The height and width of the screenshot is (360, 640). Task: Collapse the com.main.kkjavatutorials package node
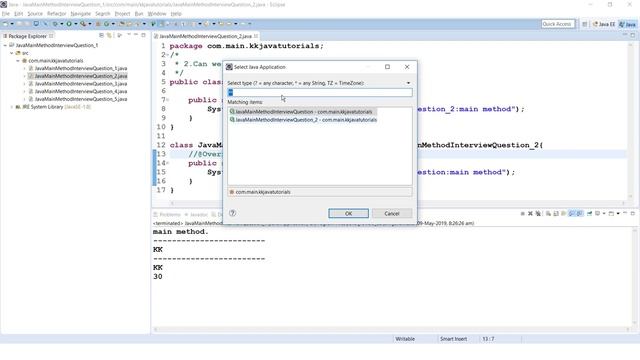[18, 61]
